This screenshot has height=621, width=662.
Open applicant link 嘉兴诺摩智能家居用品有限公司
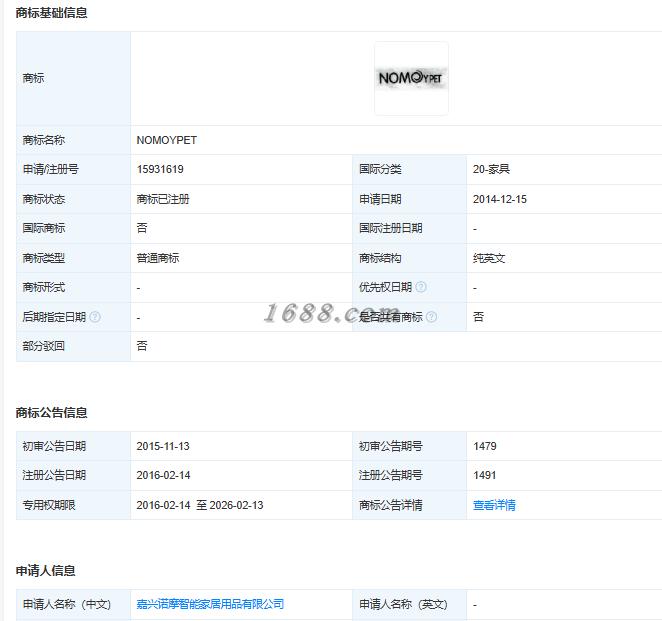[210, 604]
